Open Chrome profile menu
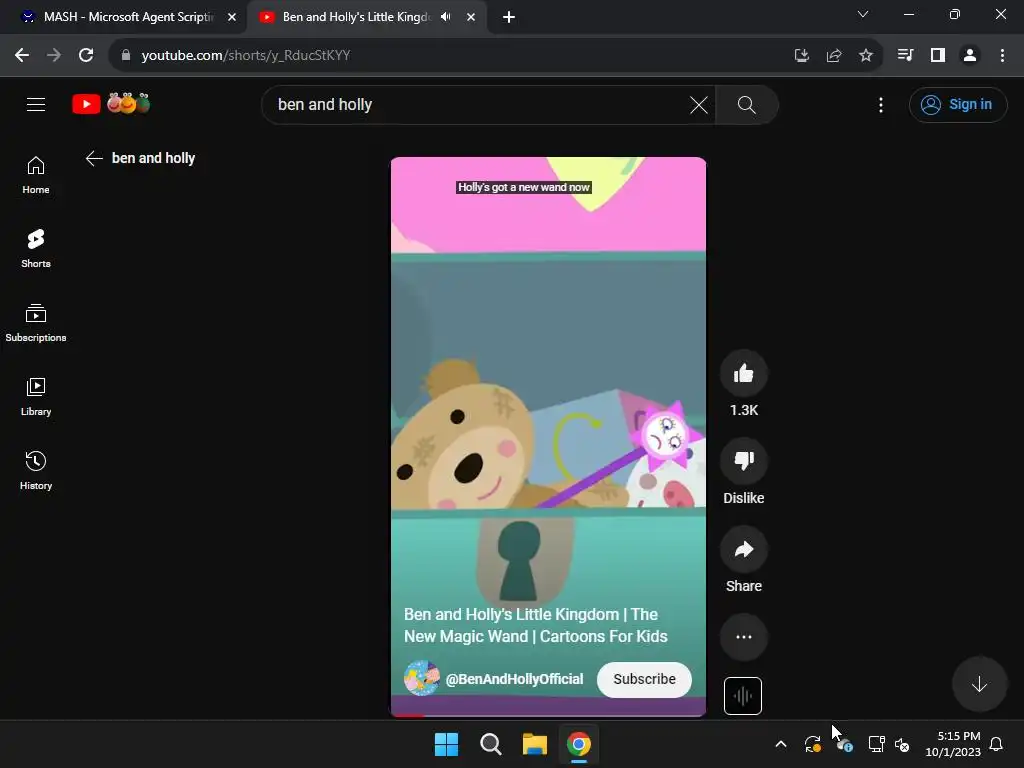The width and height of the screenshot is (1024, 768). (x=970, y=56)
